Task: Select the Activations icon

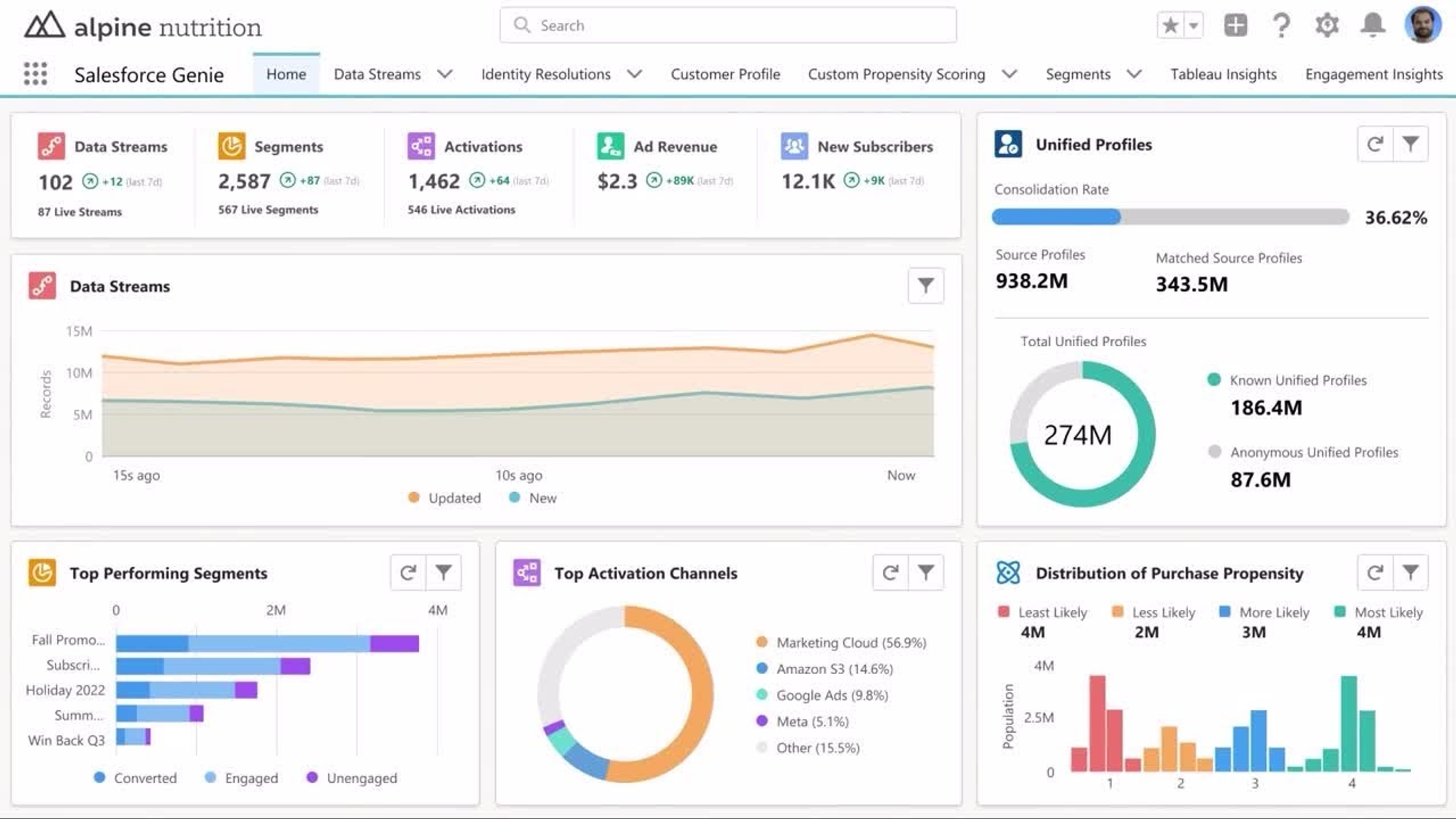Action: (x=420, y=146)
